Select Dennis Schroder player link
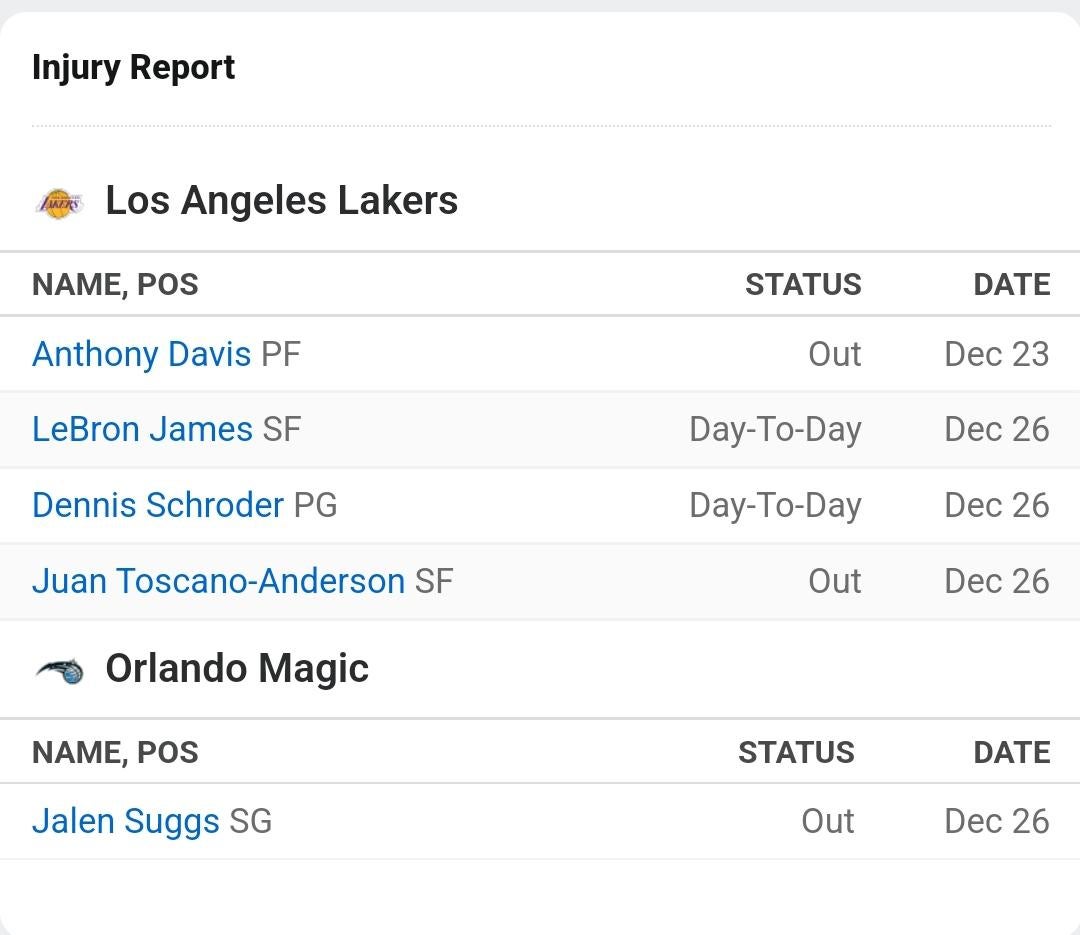This screenshot has height=935, width=1080. 158,505
